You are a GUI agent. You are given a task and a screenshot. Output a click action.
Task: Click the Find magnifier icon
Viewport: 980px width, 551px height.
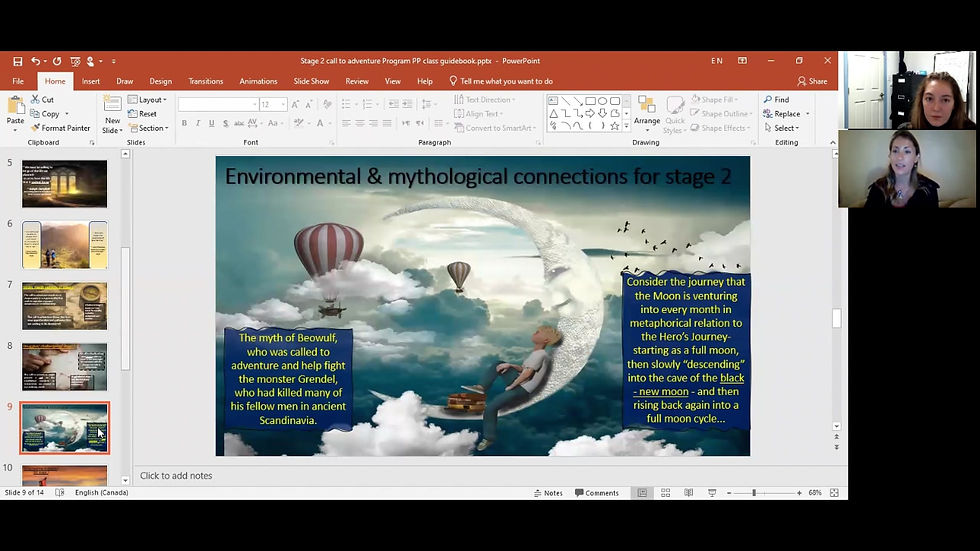click(768, 100)
